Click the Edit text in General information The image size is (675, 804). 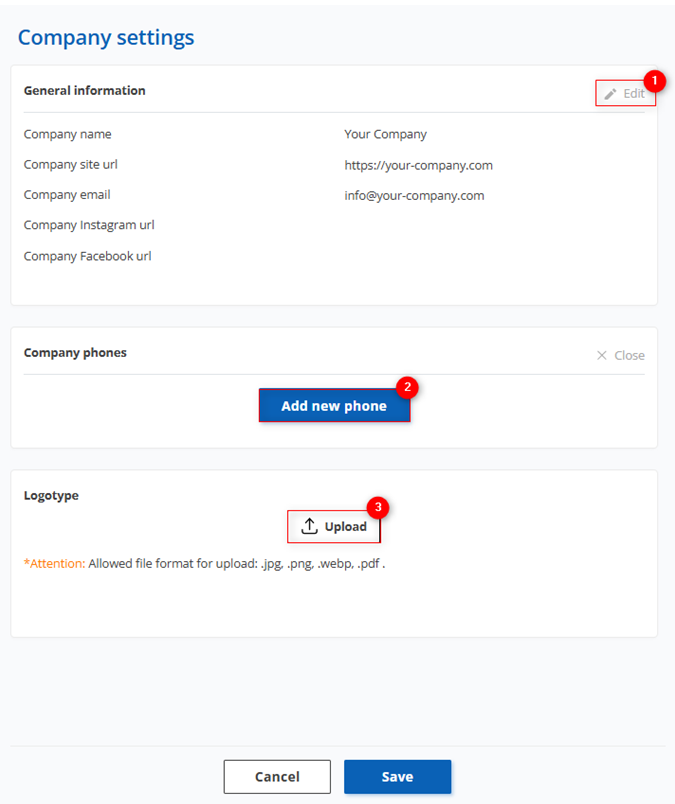634,94
